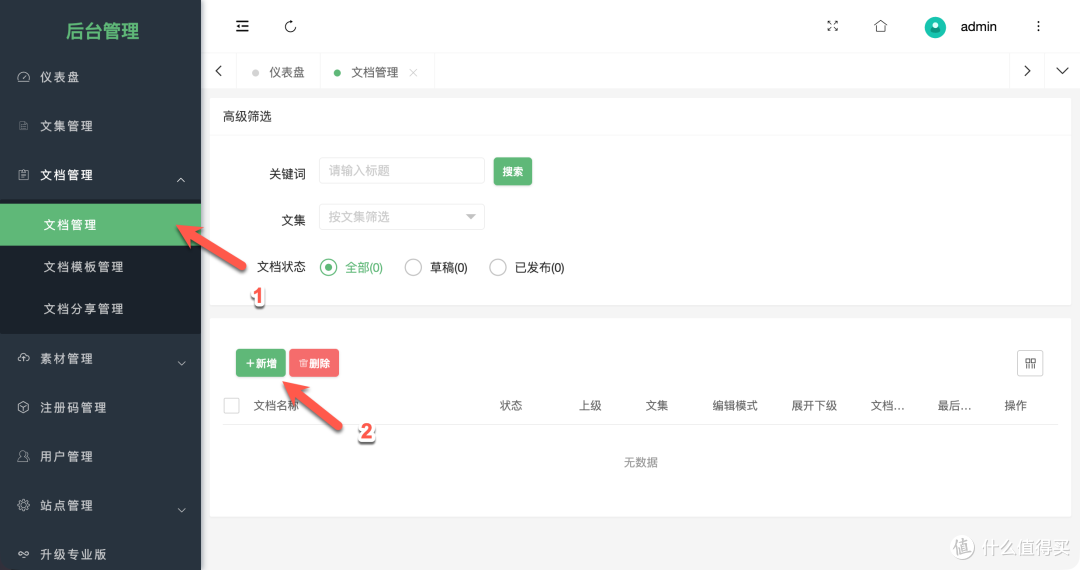The height and width of the screenshot is (570, 1080).
Task: Click the 操作 column header
Action: [1015, 405]
